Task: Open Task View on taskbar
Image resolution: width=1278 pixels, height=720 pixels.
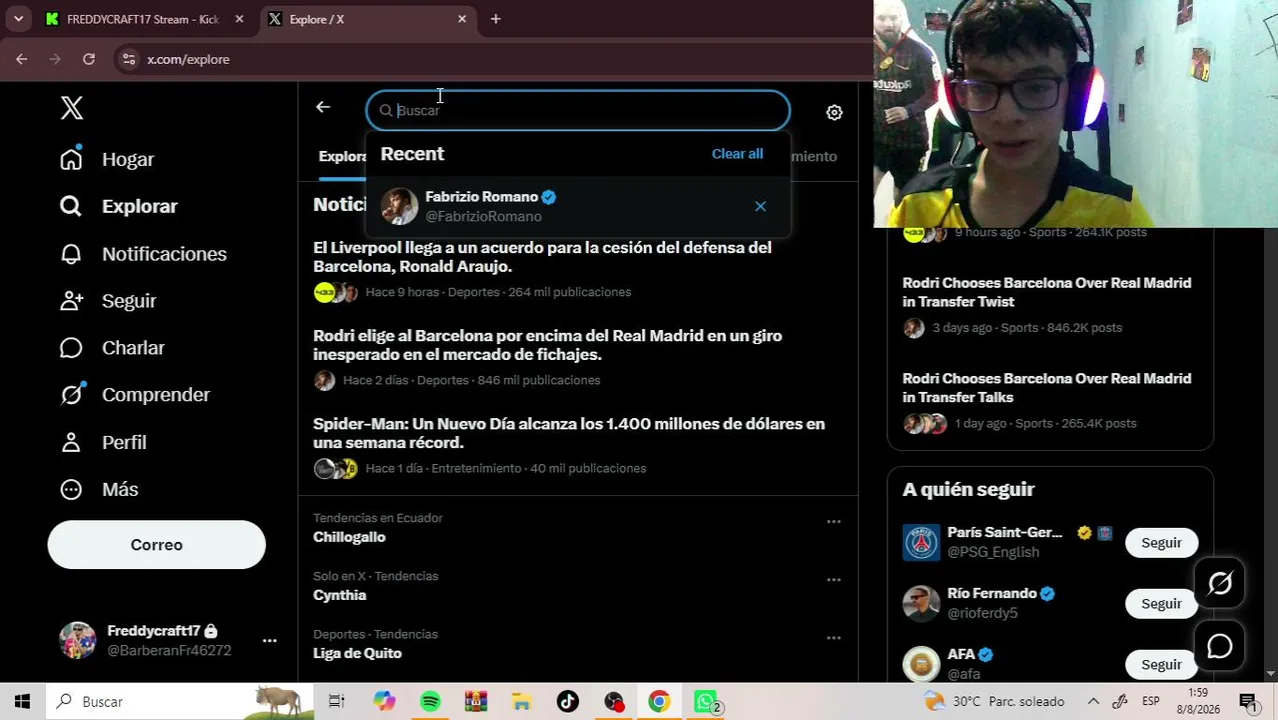Action: click(337, 702)
